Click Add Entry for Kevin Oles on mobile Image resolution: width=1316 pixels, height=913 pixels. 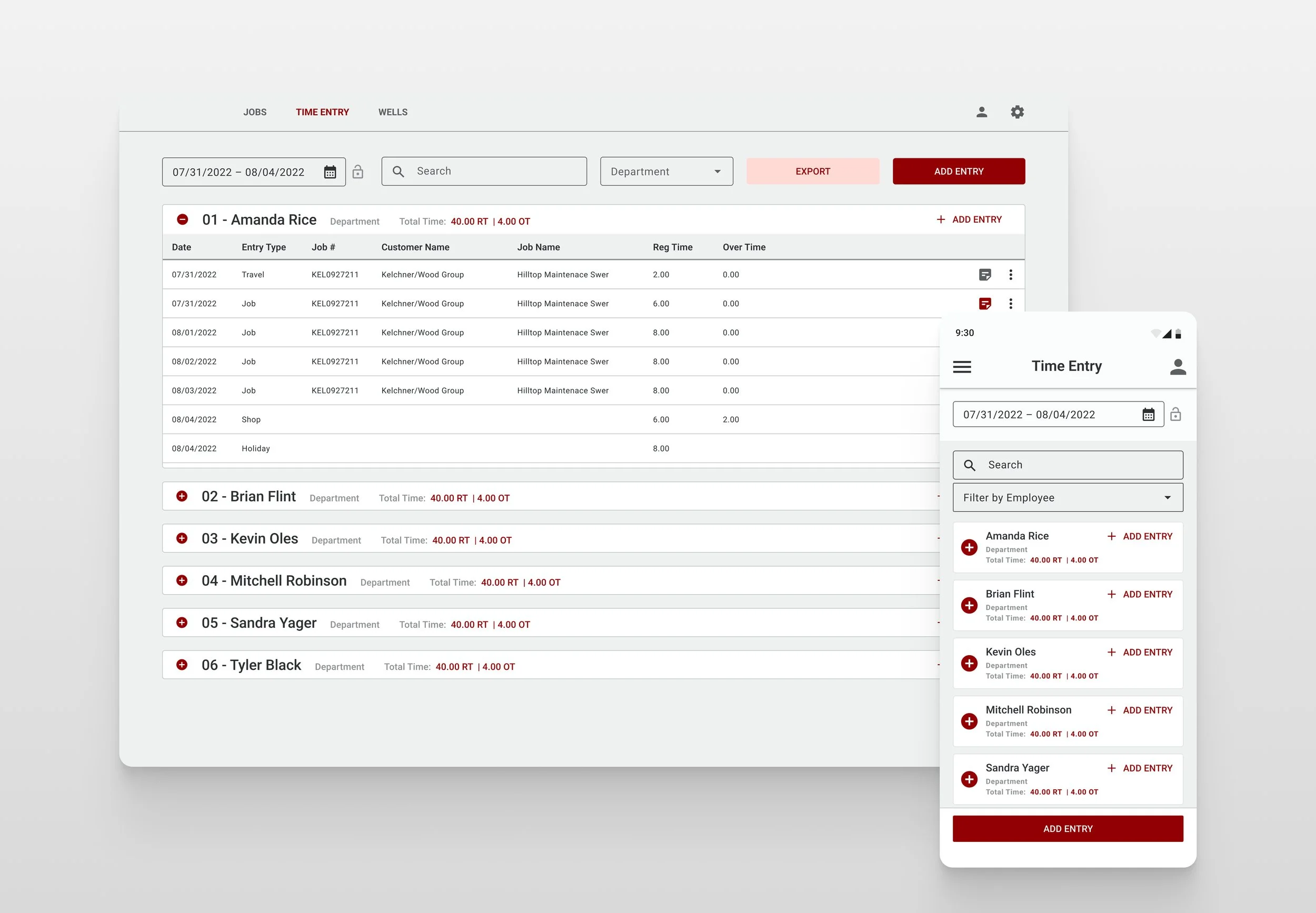(x=1140, y=652)
